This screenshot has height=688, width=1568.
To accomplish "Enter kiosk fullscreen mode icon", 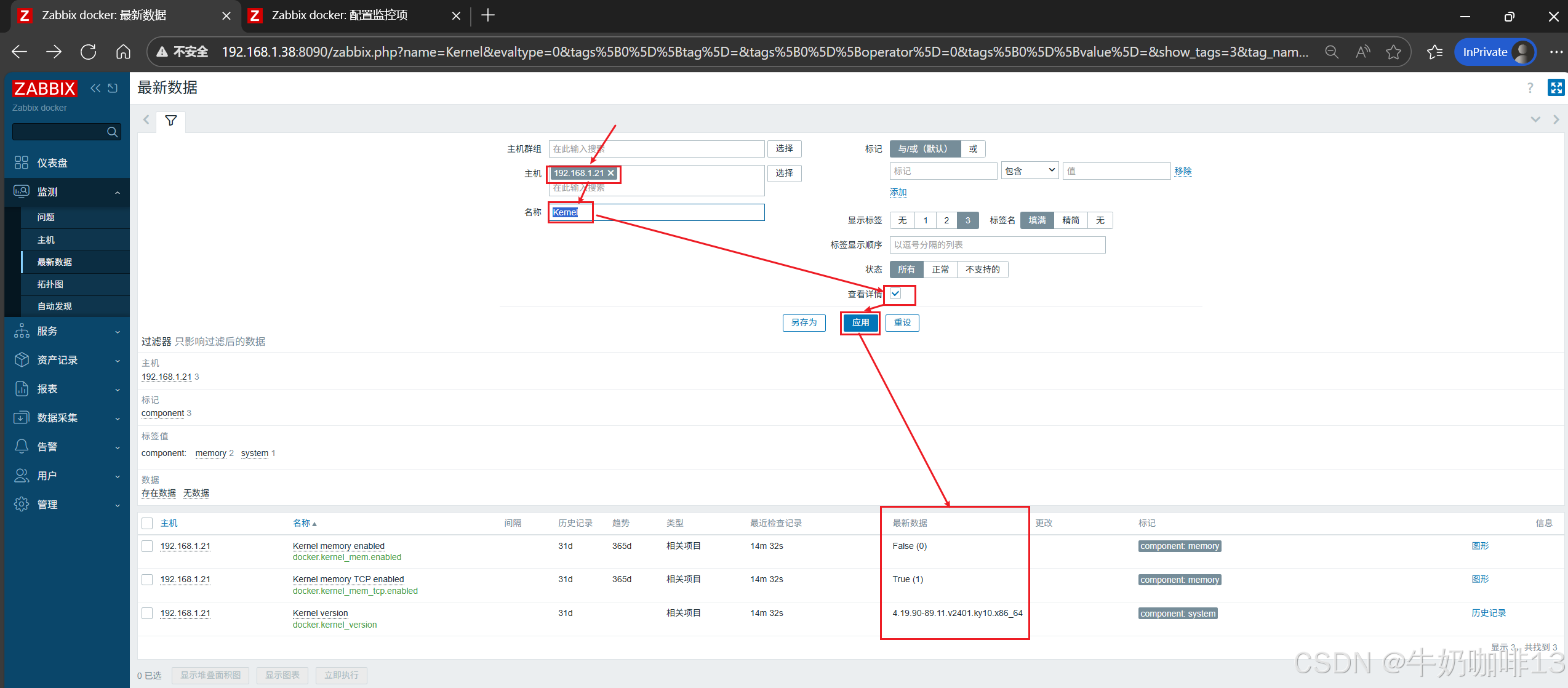I will 1556,88.
